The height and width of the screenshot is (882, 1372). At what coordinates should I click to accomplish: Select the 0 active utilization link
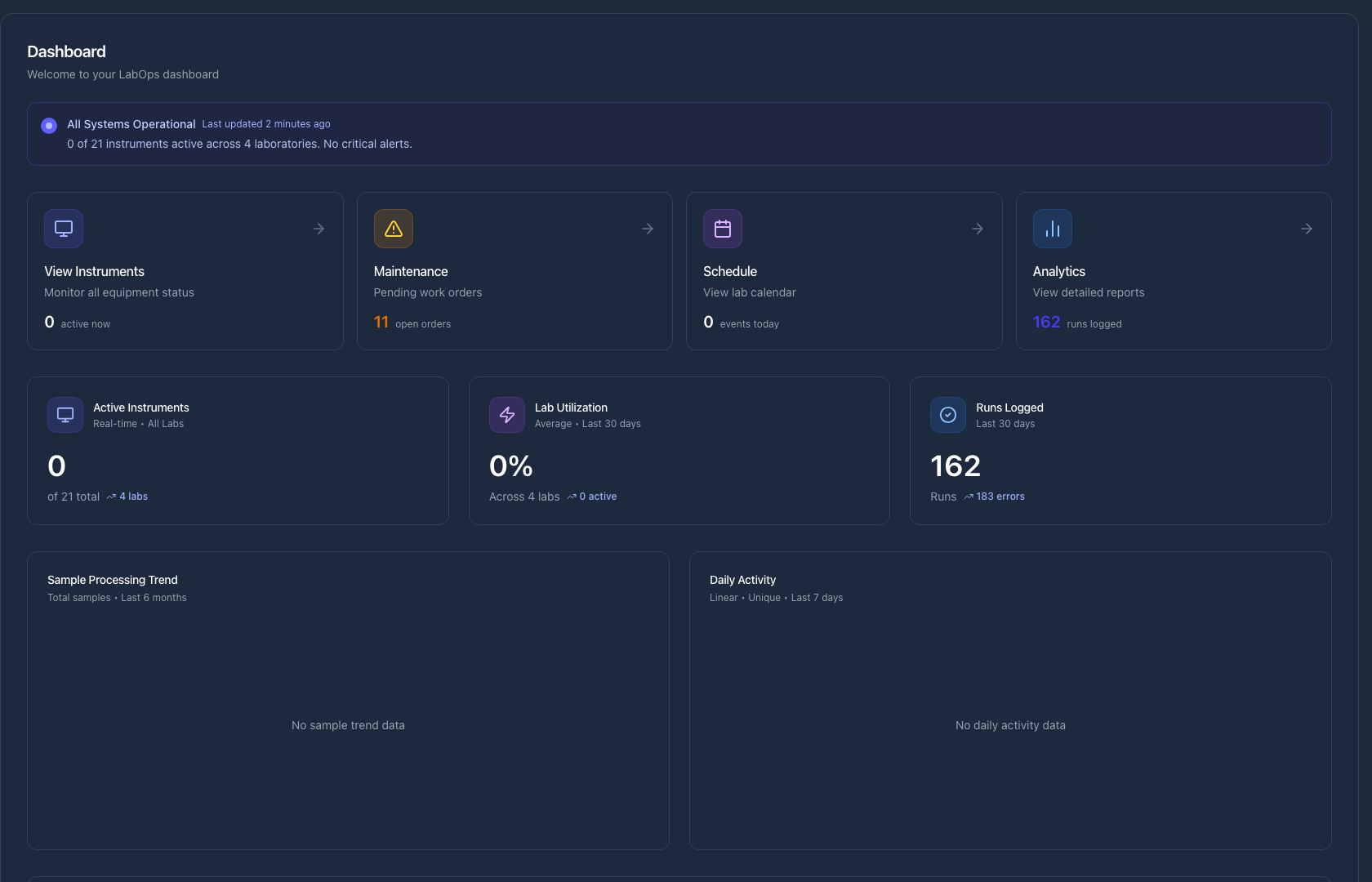(598, 497)
